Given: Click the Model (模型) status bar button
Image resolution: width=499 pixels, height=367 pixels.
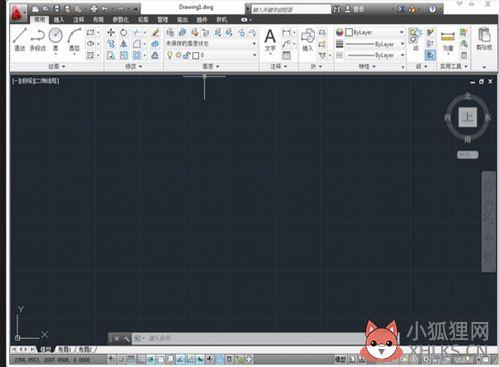Looking at the screenshot, I should coord(340,359).
